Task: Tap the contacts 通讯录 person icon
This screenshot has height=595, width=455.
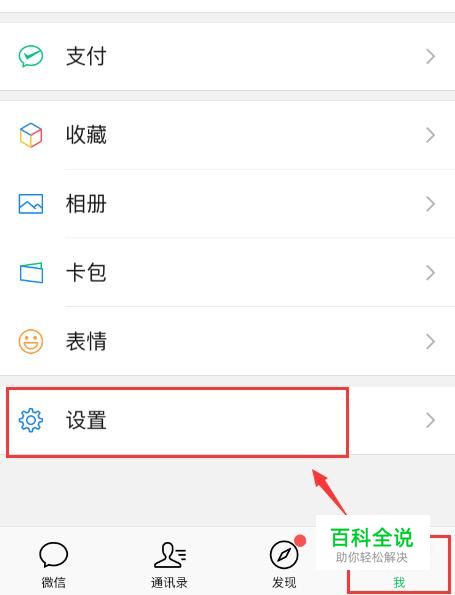Action: pos(170,555)
